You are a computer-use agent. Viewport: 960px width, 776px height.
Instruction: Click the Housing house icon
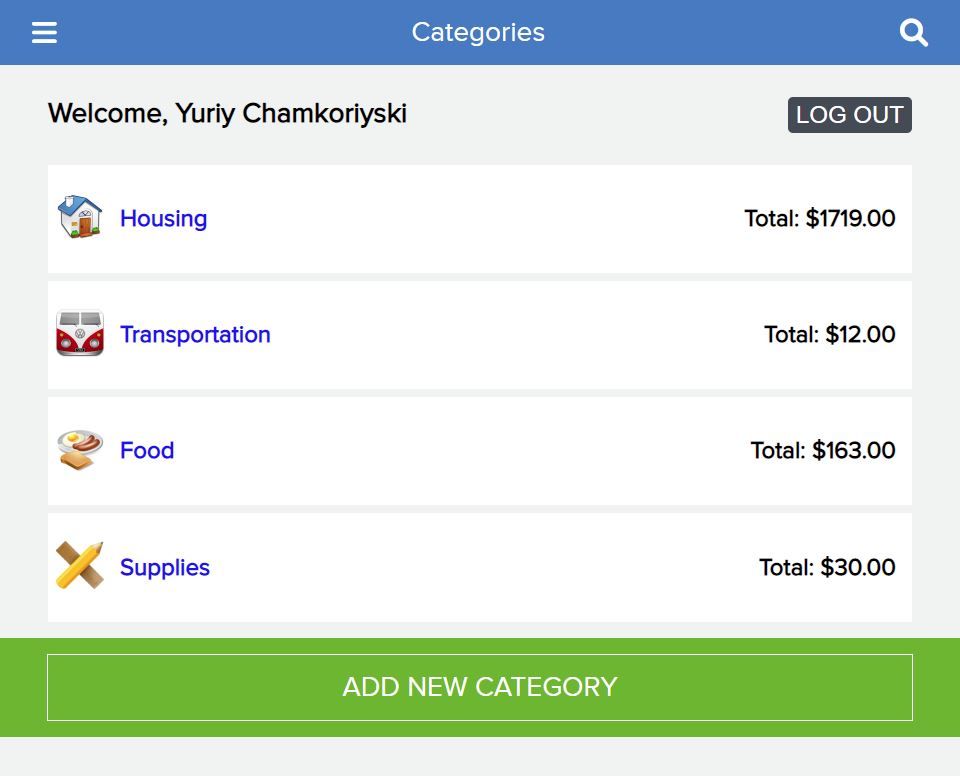(80, 217)
